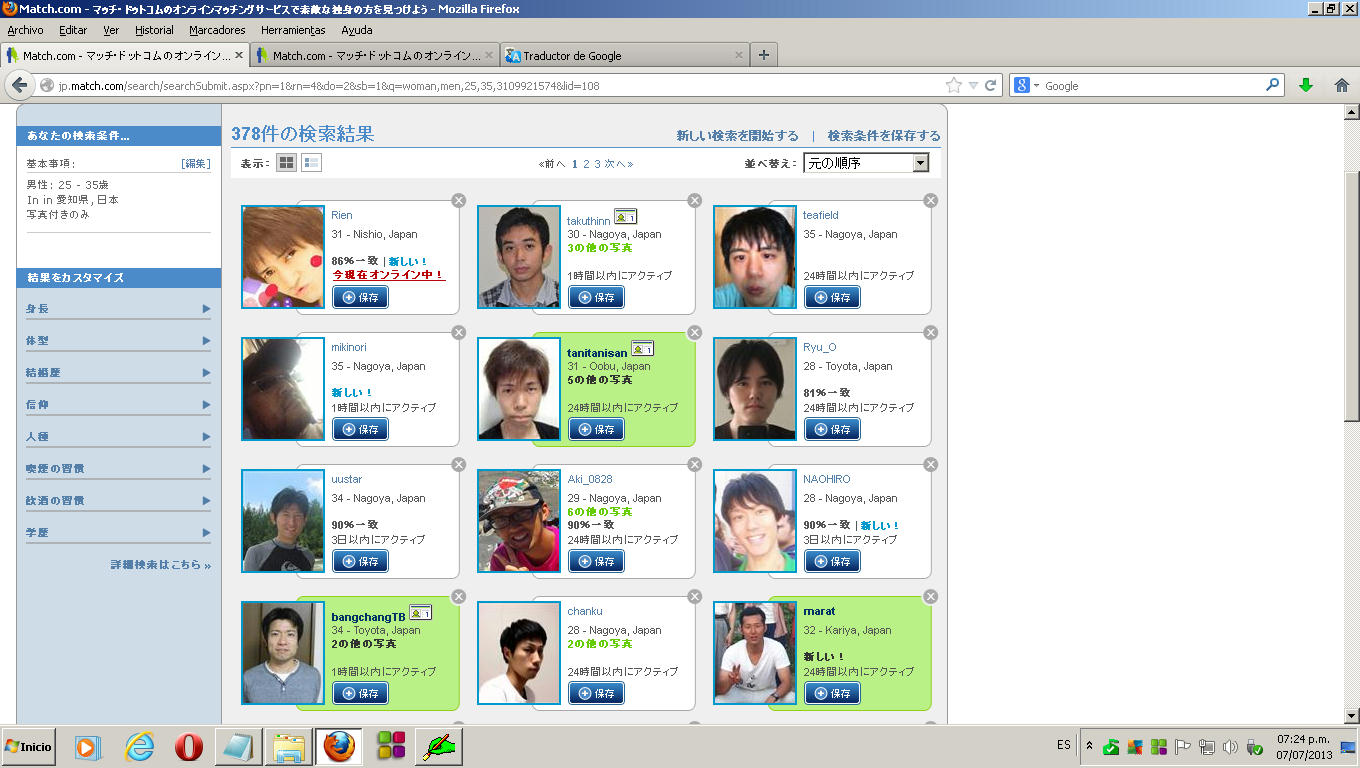Dismiss mikinori's card with X icon
This screenshot has width=1360, height=768.
point(458,332)
